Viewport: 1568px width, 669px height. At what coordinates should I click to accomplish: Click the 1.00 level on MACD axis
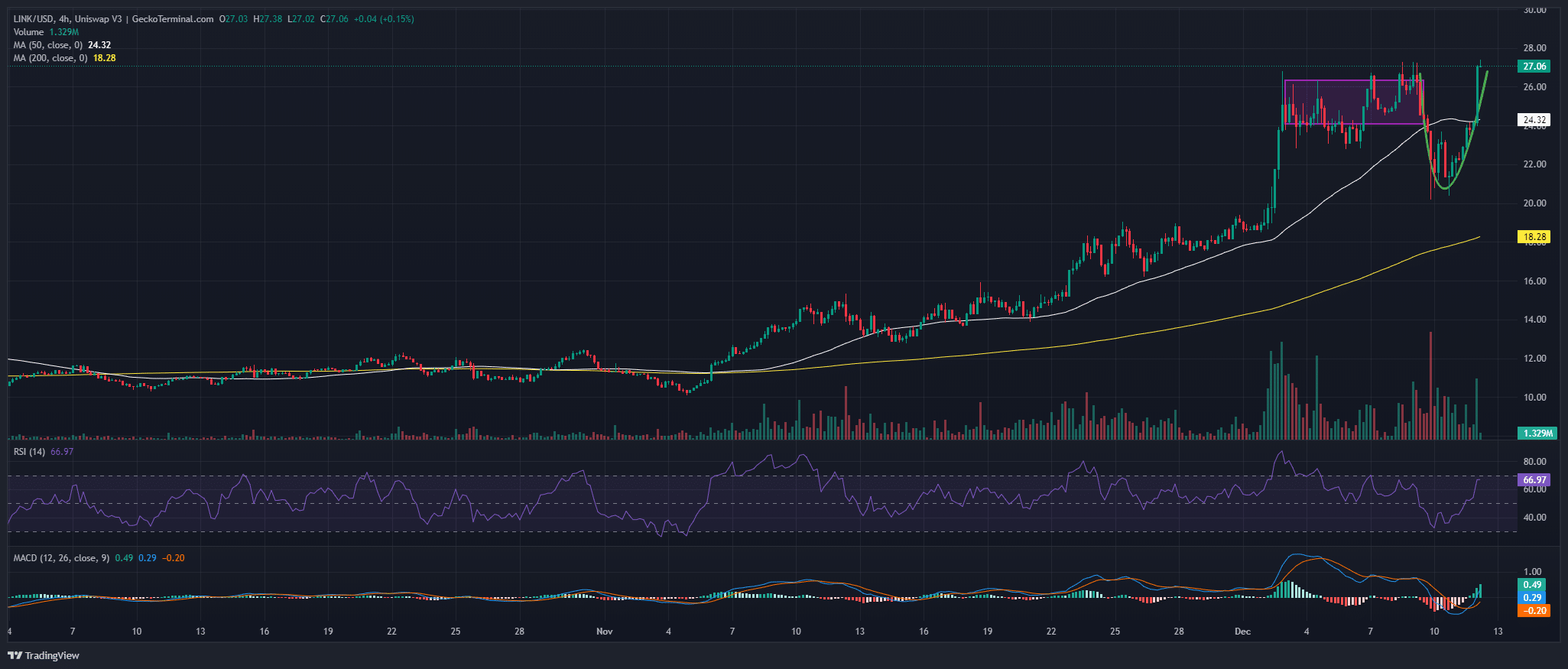[1532, 572]
